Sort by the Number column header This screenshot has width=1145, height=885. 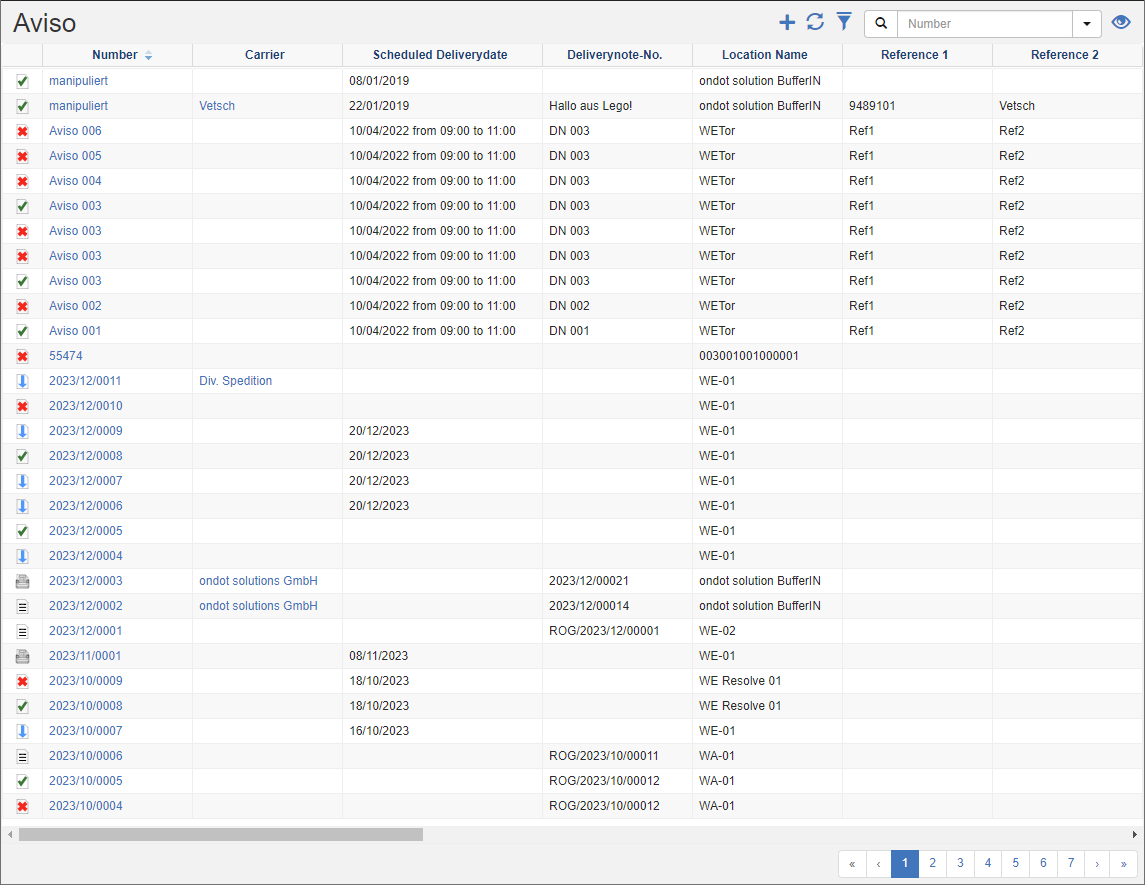coord(115,55)
